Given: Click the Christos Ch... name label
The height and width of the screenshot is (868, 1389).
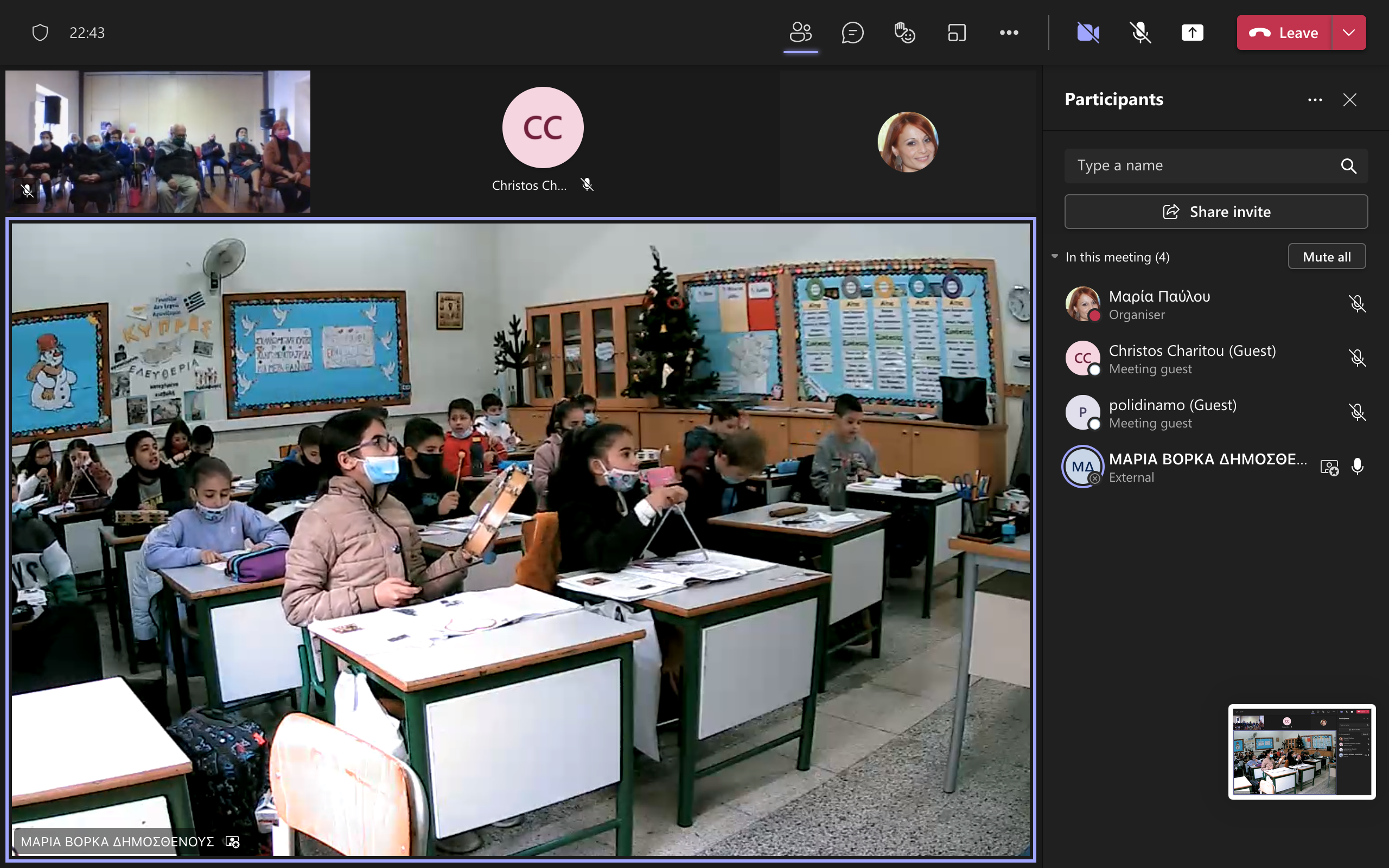Looking at the screenshot, I should tap(529, 186).
